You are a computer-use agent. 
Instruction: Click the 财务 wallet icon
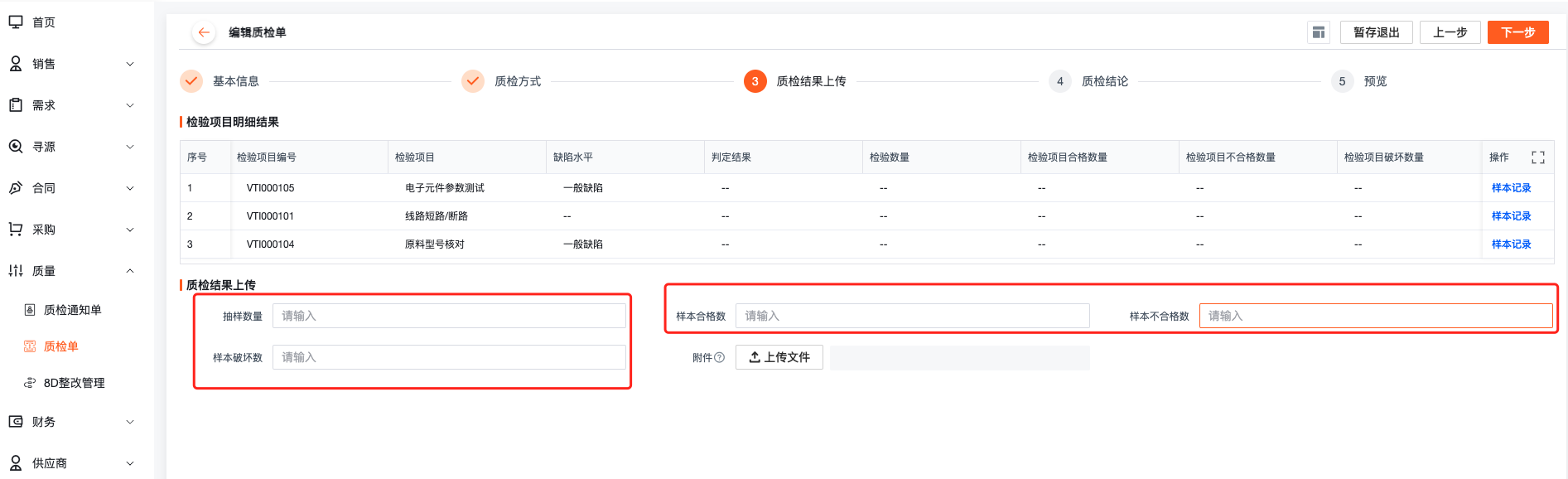coord(16,422)
